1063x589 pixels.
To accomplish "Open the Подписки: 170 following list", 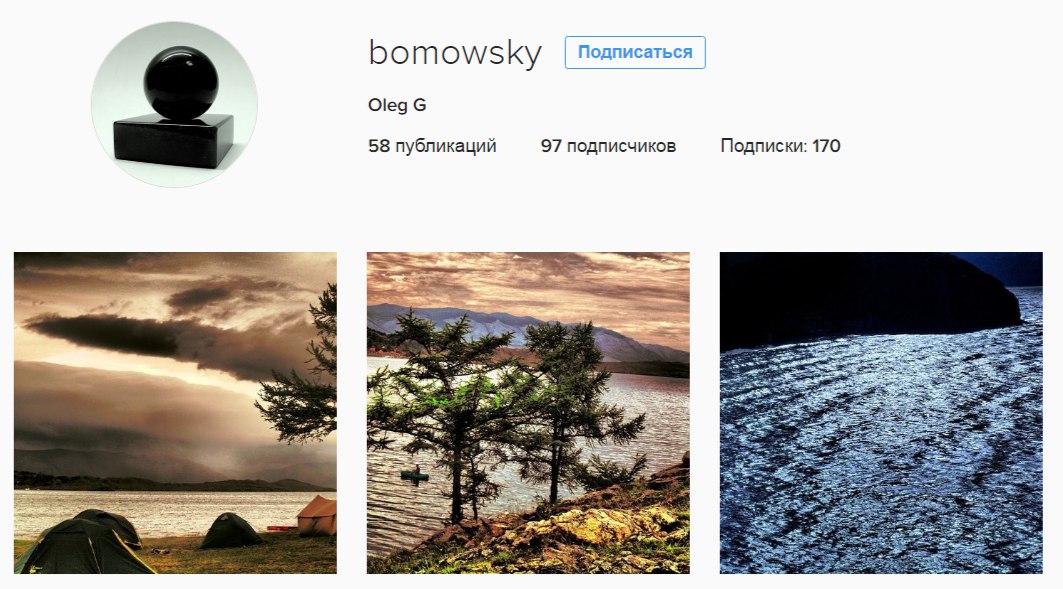I will [x=780, y=146].
